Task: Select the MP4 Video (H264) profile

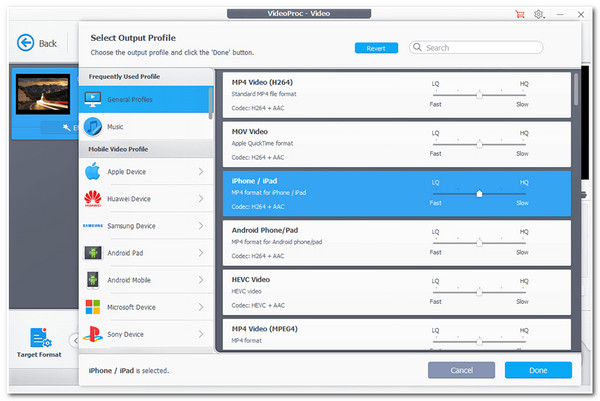Action: click(x=396, y=95)
